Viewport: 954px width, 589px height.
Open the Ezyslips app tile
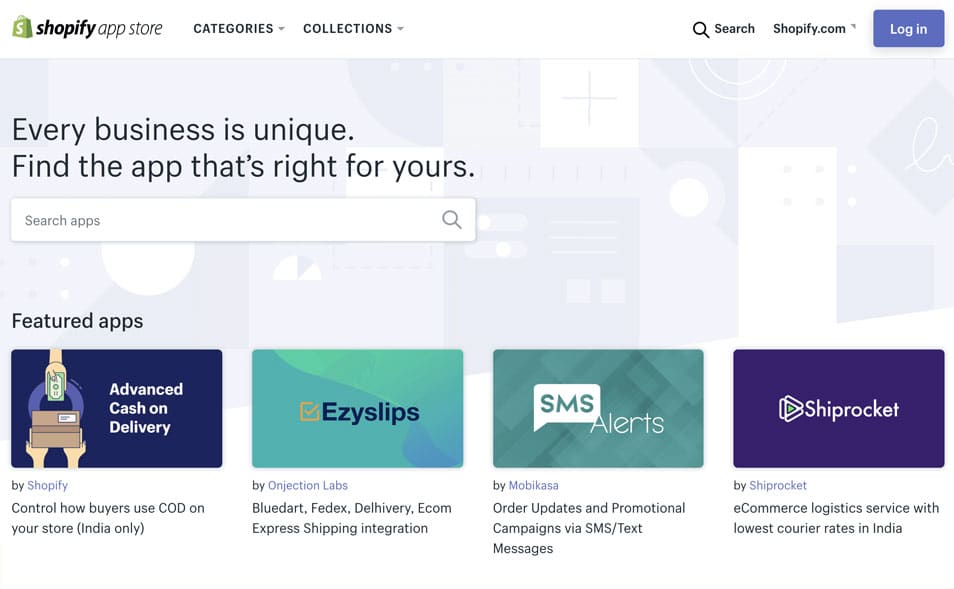pyautogui.click(x=357, y=408)
